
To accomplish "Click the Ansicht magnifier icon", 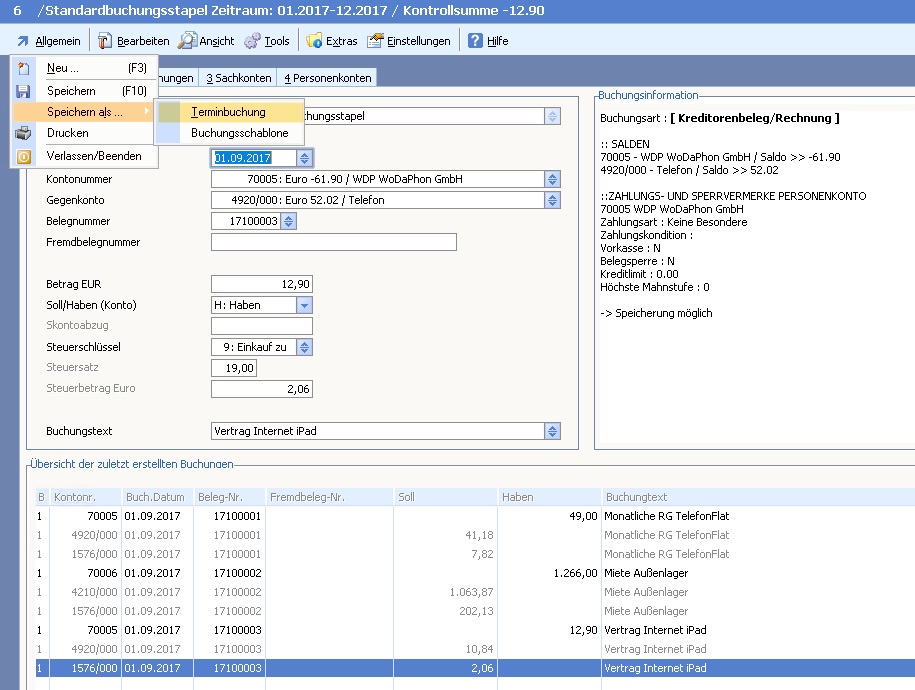I will tap(187, 41).
